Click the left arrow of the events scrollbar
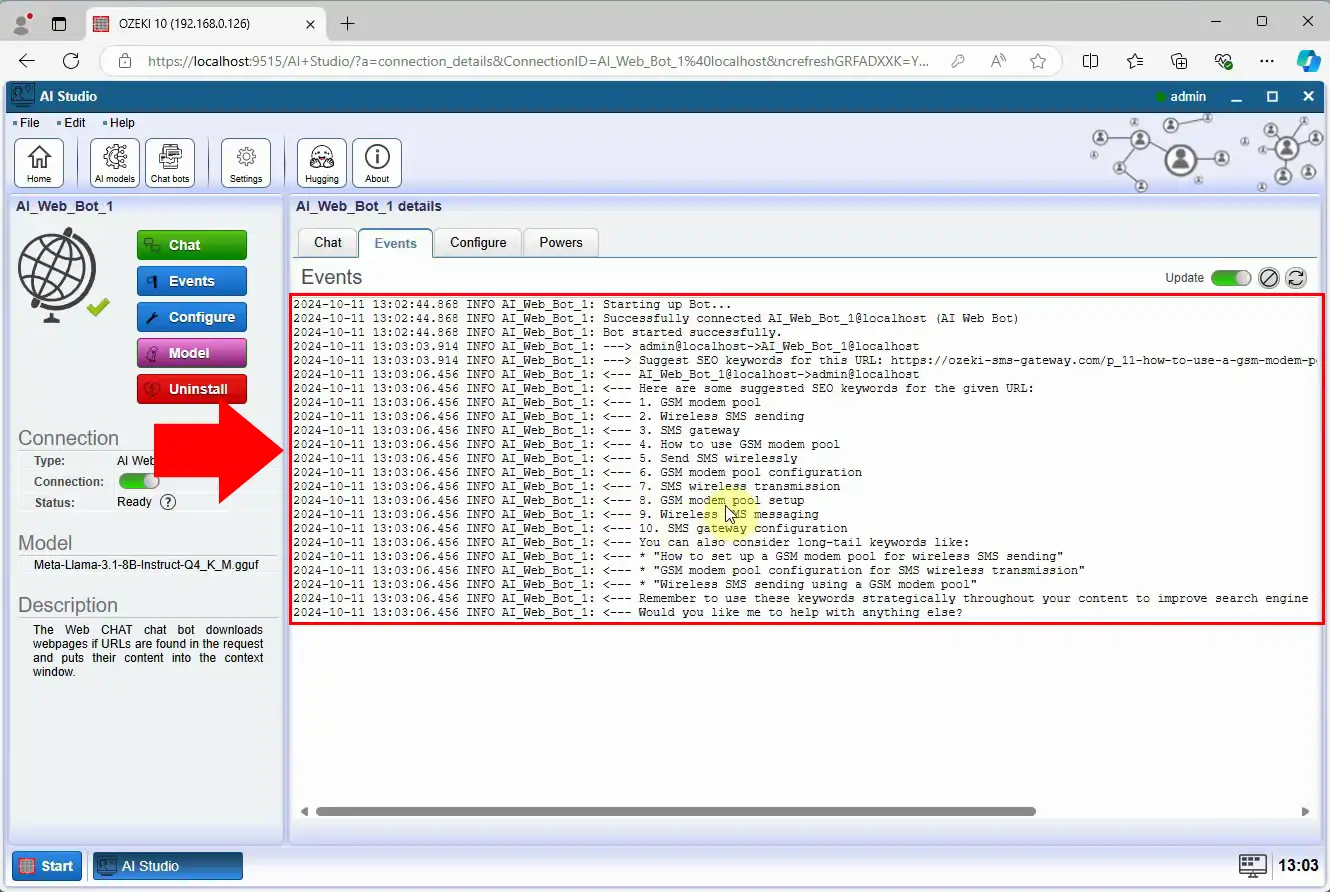This screenshot has height=892, width=1330. pyautogui.click(x=305, y=812)
